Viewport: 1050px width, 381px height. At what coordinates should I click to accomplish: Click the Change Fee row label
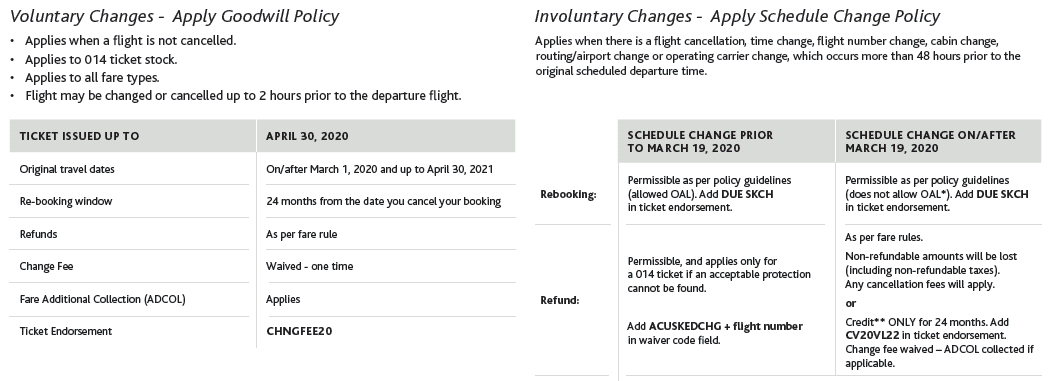(46, 266)
